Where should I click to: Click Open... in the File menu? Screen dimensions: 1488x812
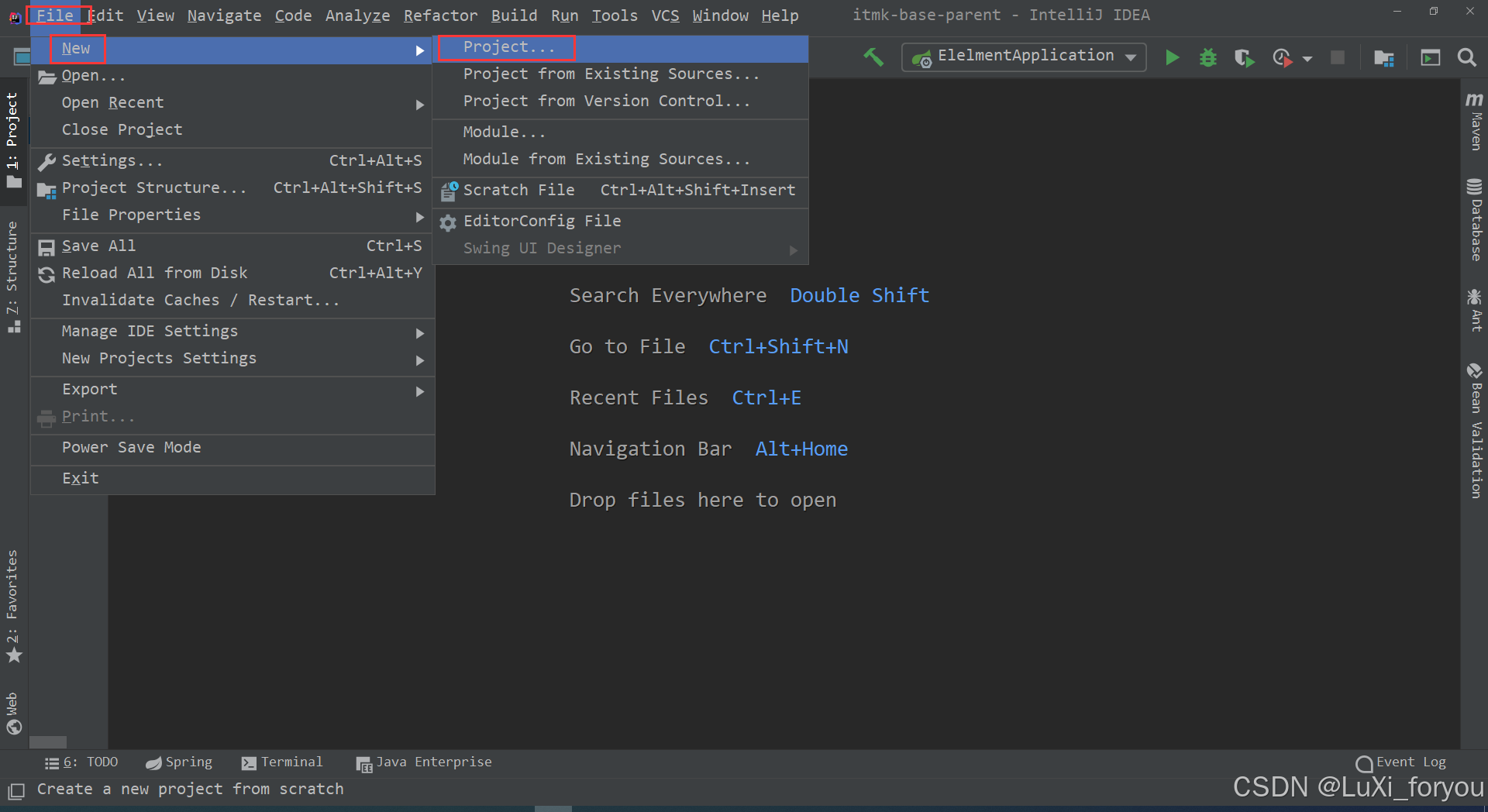[x=232, y=76]
